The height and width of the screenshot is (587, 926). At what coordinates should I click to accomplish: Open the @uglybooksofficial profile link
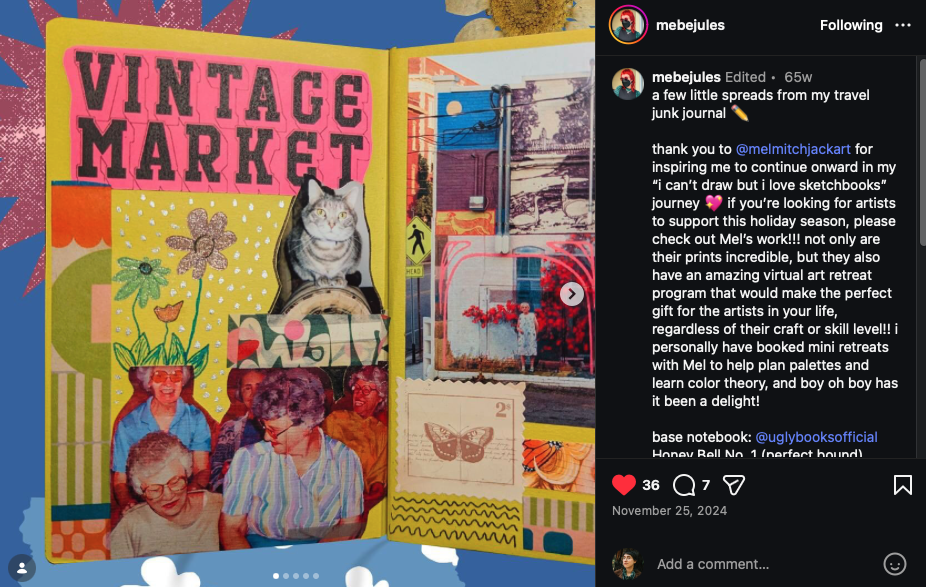point(816,437)
